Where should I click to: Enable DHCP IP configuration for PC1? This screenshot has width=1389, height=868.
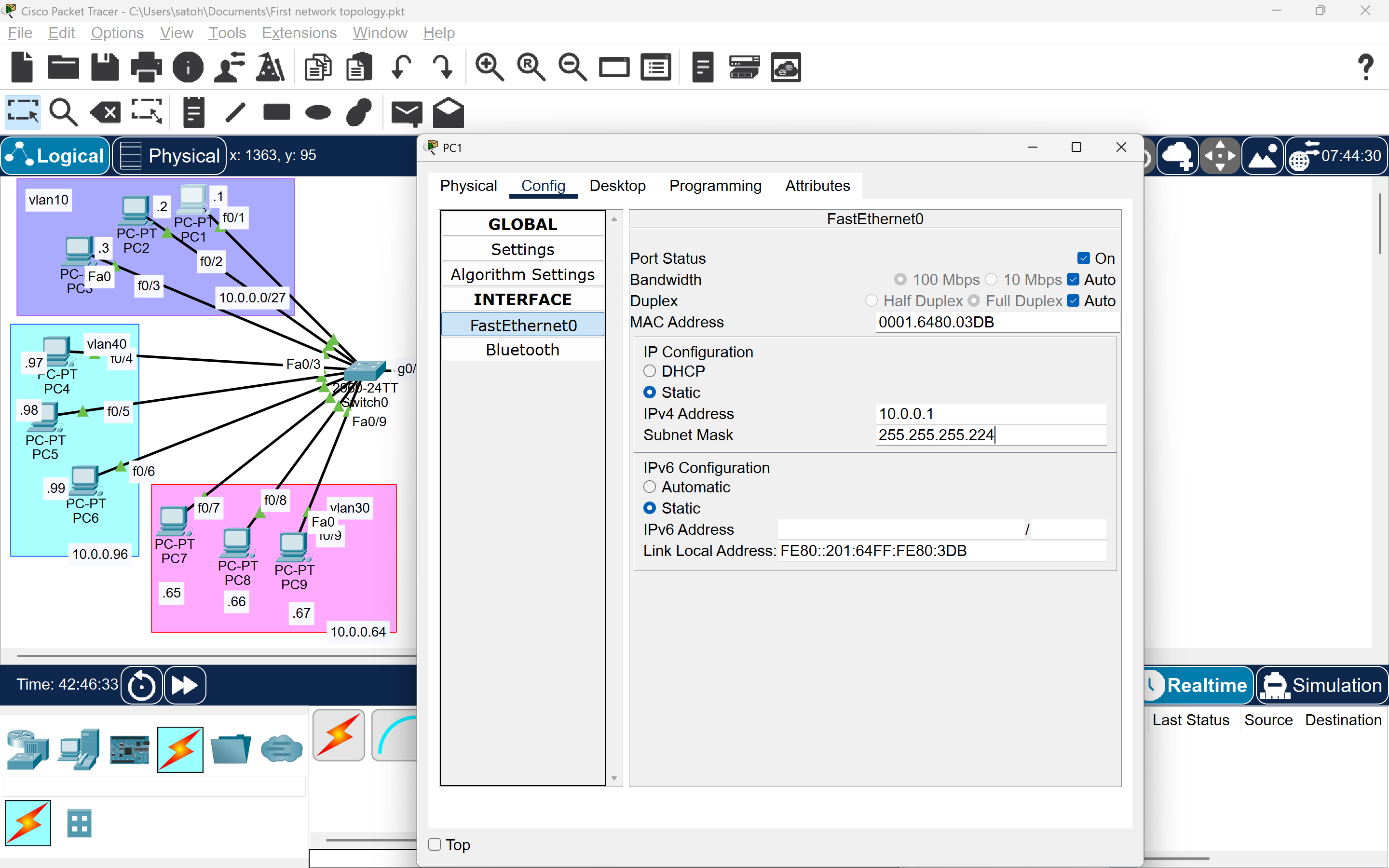pyautogui.click(x=650, y=371)
